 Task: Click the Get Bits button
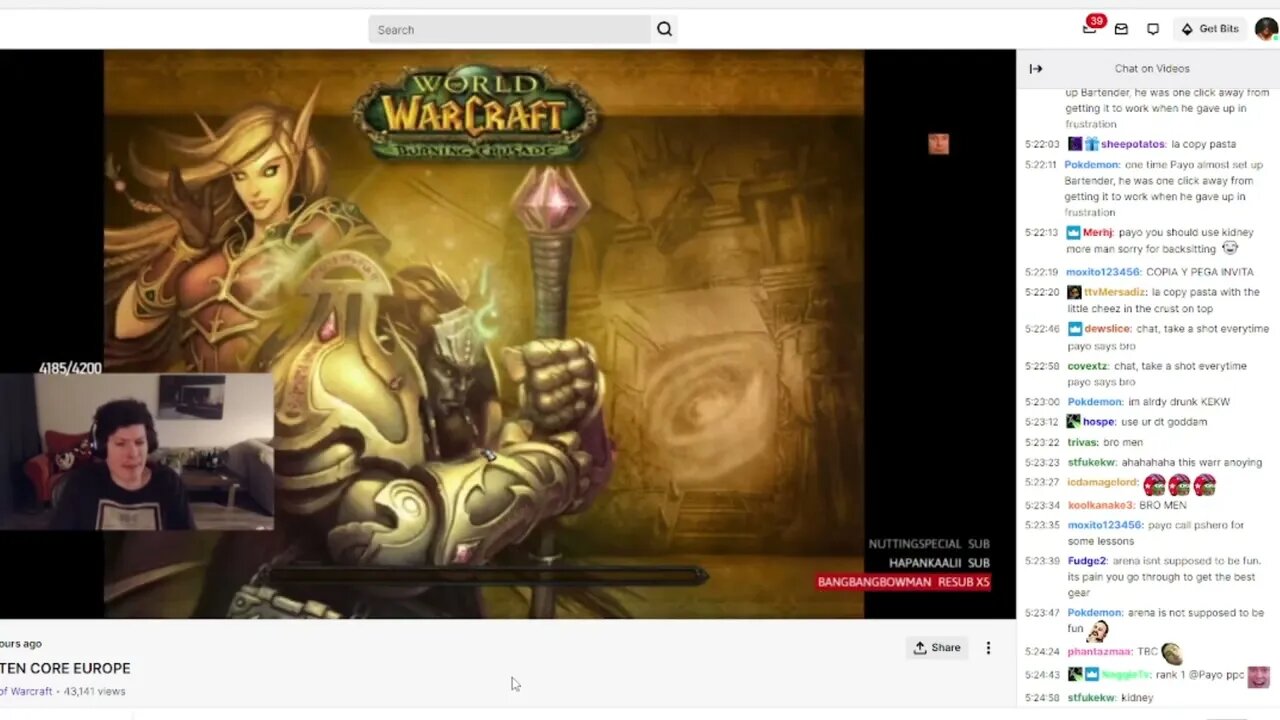(1210, 29)
